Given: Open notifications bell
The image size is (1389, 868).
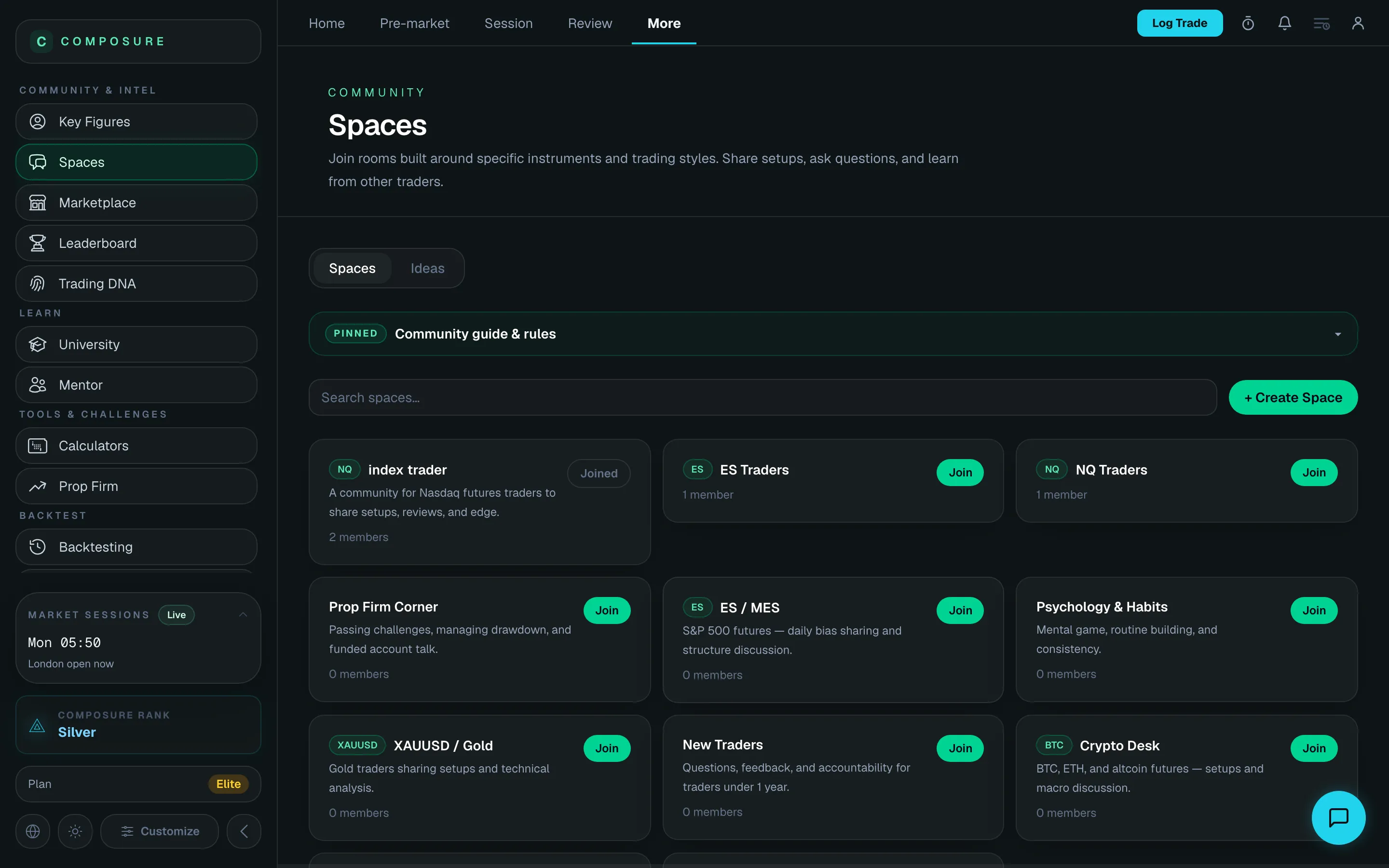Looking at the screenshot, I should (1284, 24).
